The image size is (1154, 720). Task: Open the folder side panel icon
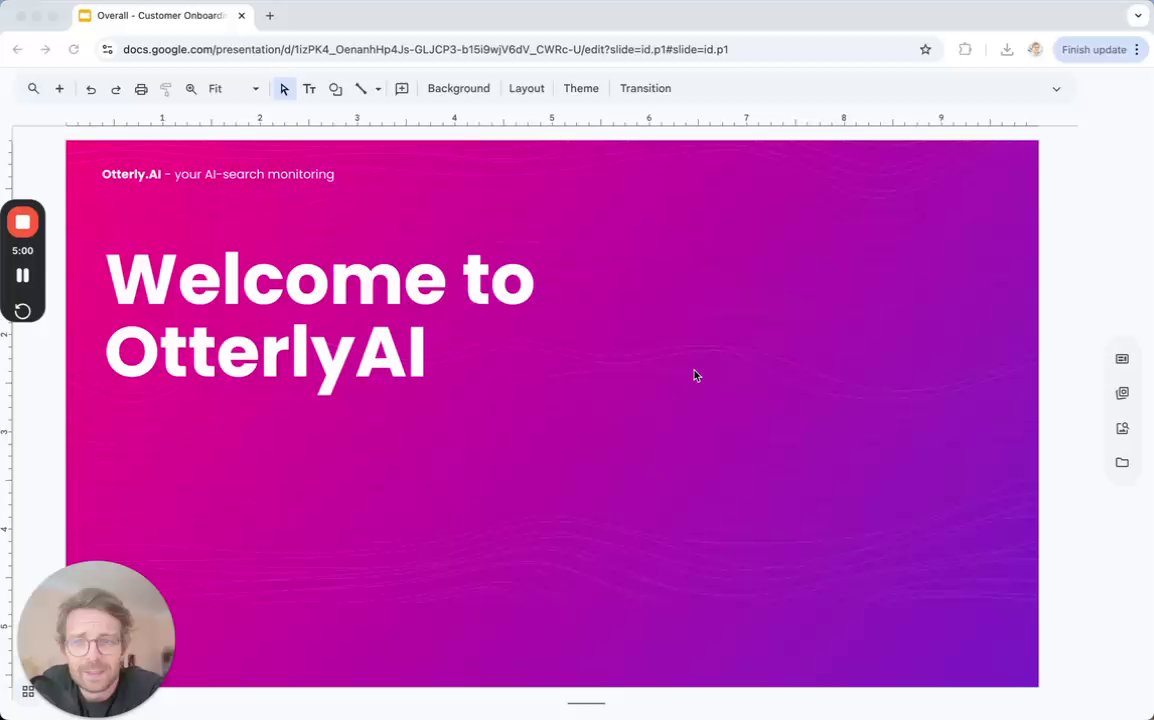tap(1122, 462)
